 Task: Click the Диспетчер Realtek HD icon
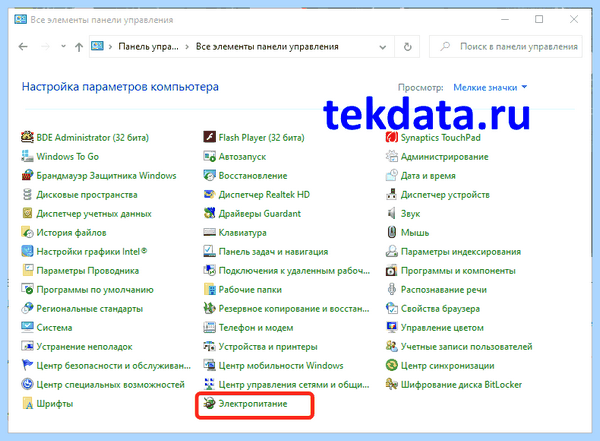pos(209,194)
